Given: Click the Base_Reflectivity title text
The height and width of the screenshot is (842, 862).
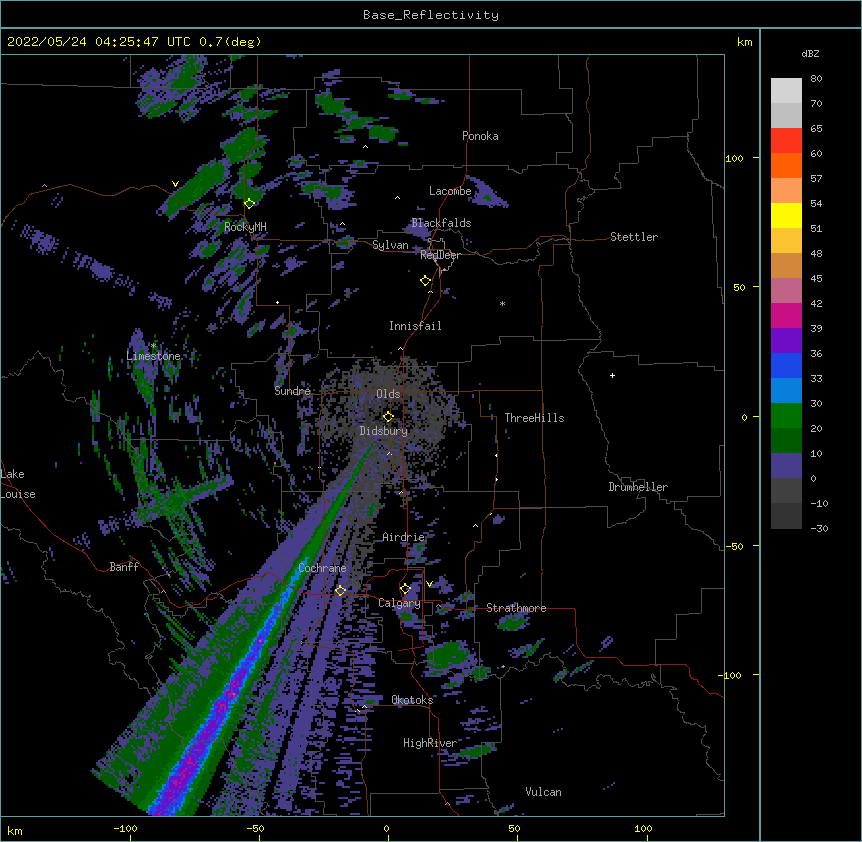Looking at the screenshot, I should (431, 15).
